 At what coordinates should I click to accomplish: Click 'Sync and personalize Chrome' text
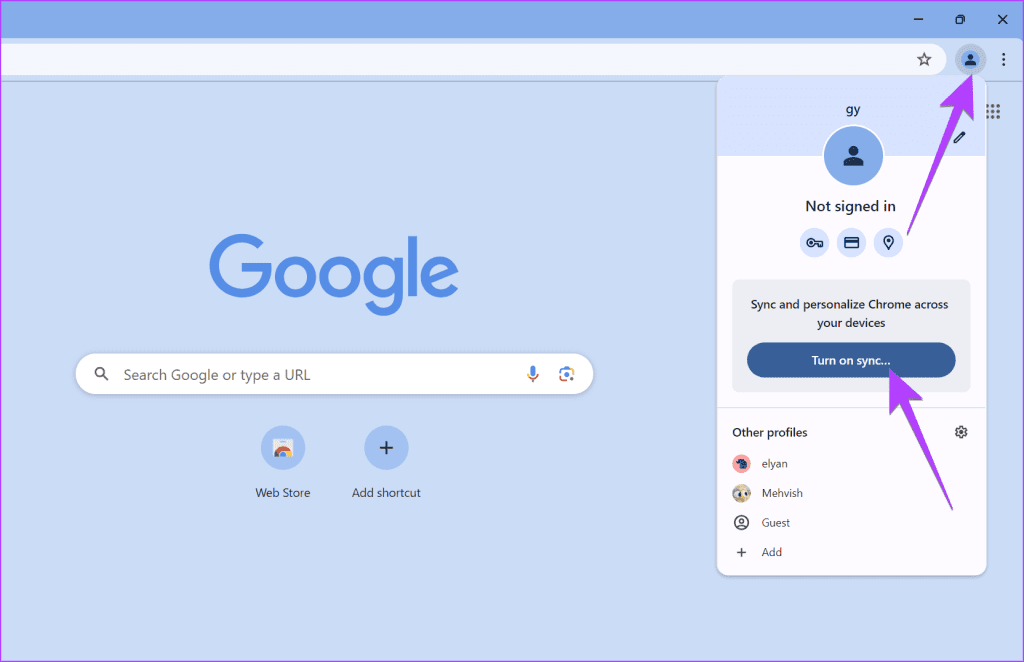click(850, 313)
